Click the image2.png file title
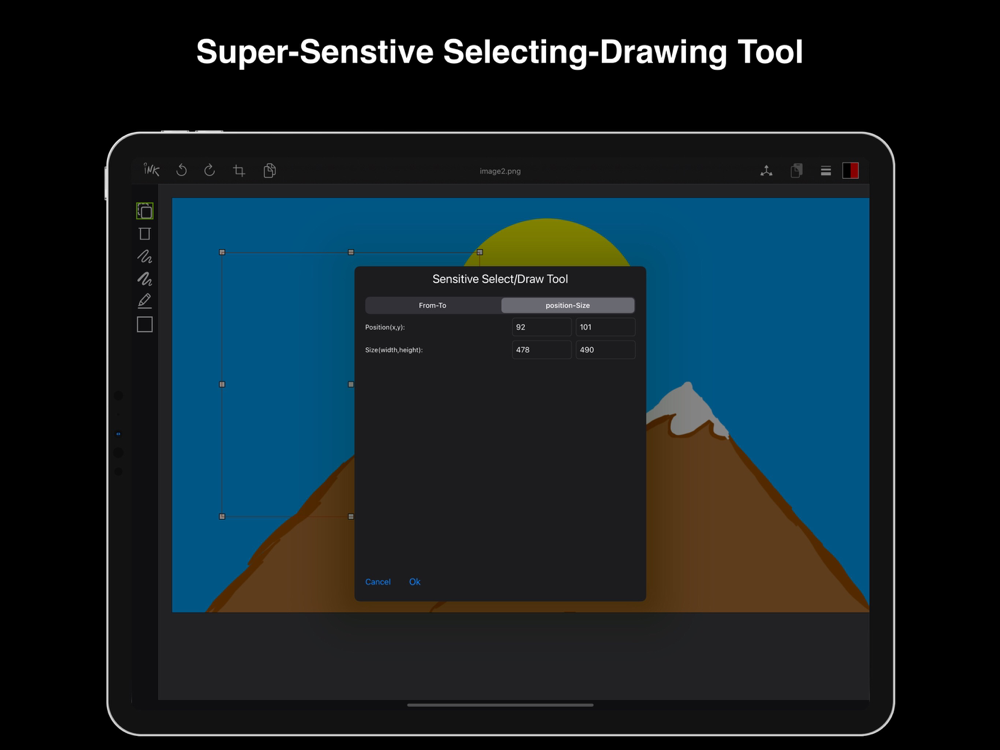The image size is (1000, 750). coord(500,171)
